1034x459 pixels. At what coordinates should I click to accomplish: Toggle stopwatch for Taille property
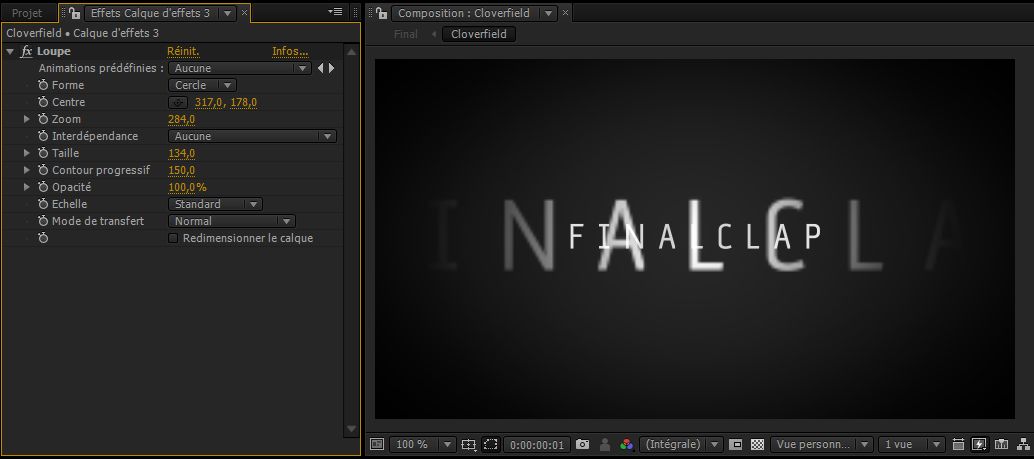[44, 153]
